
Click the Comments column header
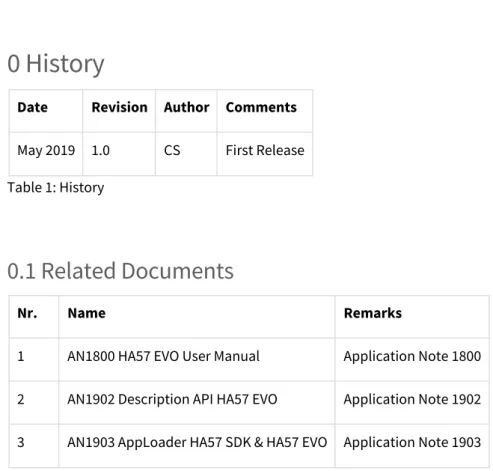[x=261, y=107]
